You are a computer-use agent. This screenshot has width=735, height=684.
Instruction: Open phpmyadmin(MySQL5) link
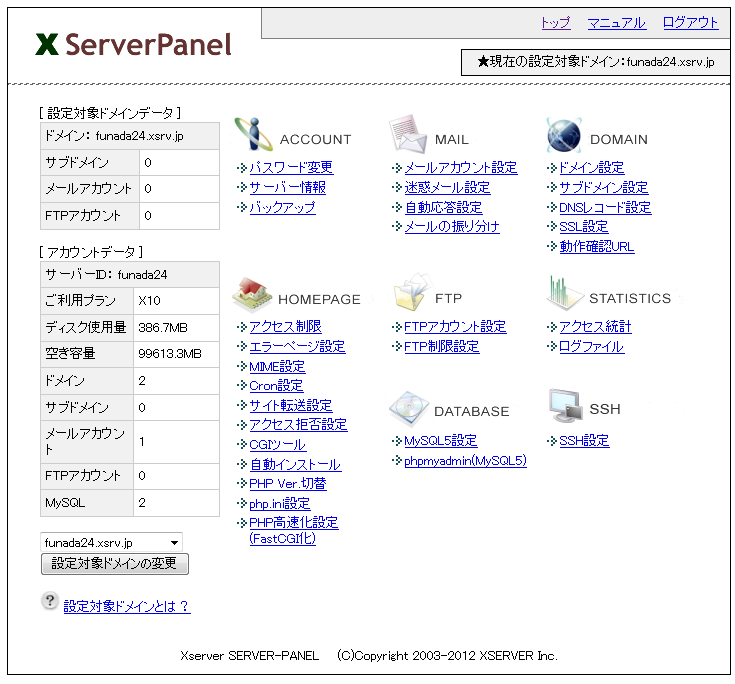click(465, 461)
